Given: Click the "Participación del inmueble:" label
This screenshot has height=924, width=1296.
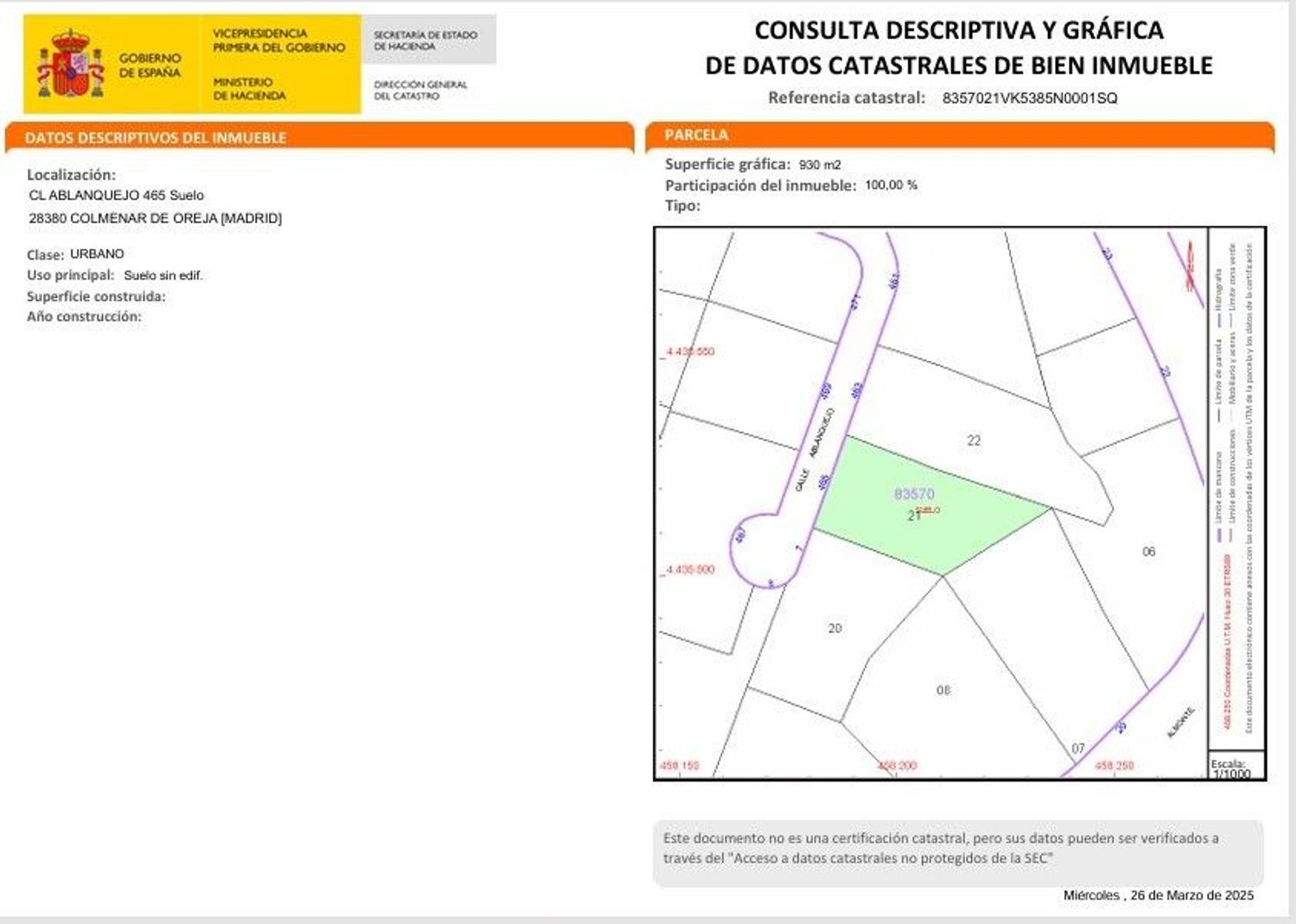Looking at the screenshot, I should [x=760, y=186].
